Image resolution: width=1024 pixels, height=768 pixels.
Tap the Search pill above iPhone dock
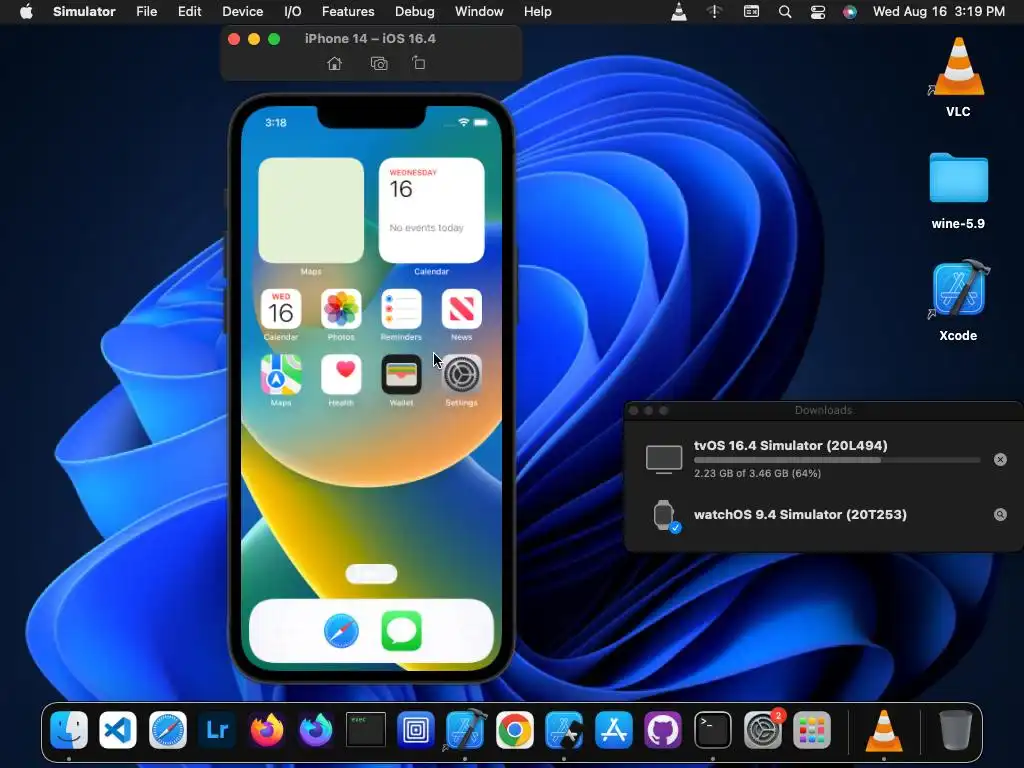click(x=371, y=574)
